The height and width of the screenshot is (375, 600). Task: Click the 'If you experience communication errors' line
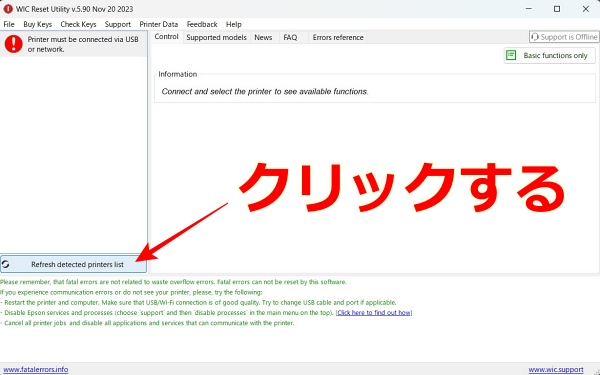click(x=131, y=292)
